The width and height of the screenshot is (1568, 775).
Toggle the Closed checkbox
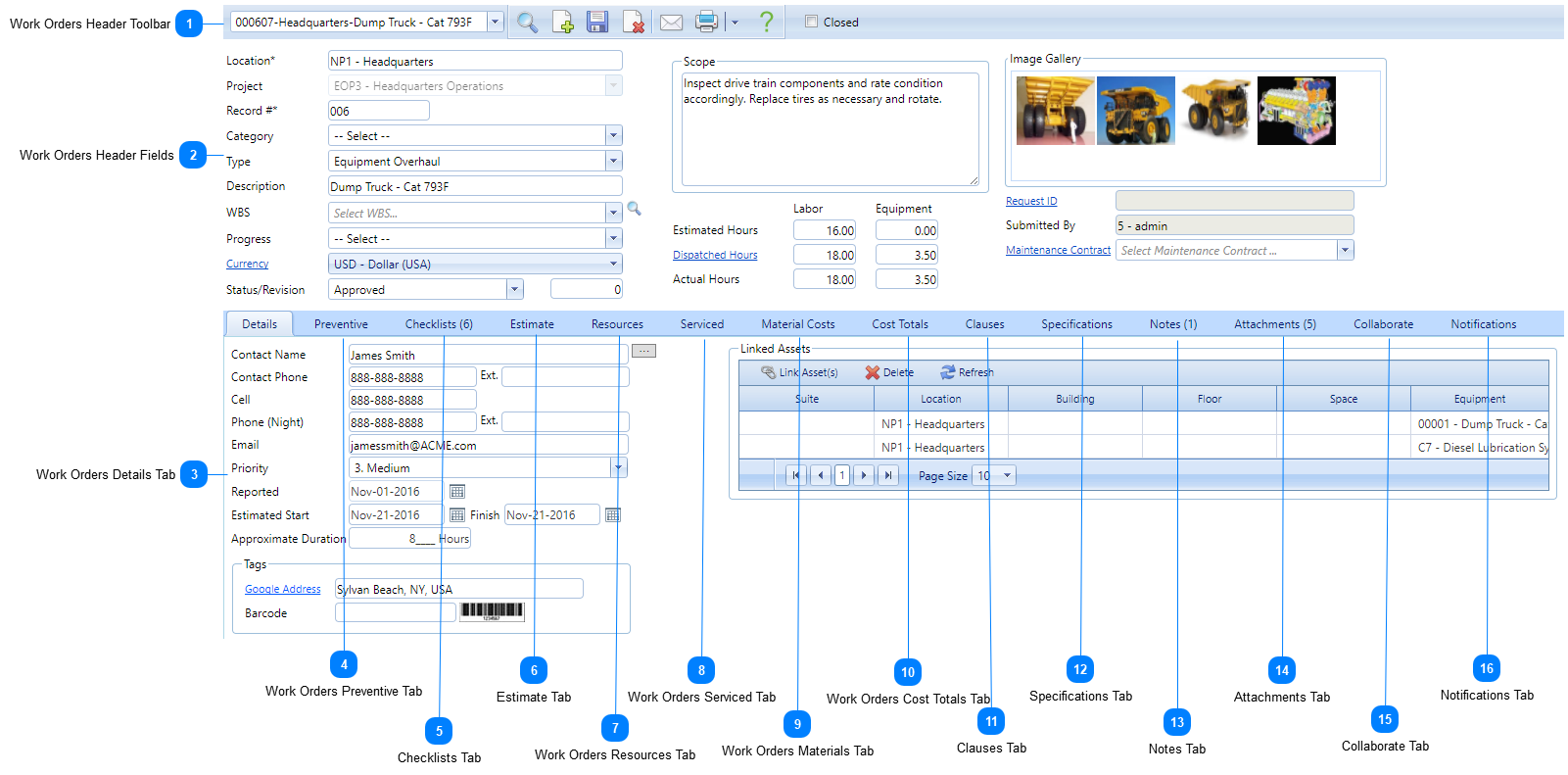tap(811, 22)
